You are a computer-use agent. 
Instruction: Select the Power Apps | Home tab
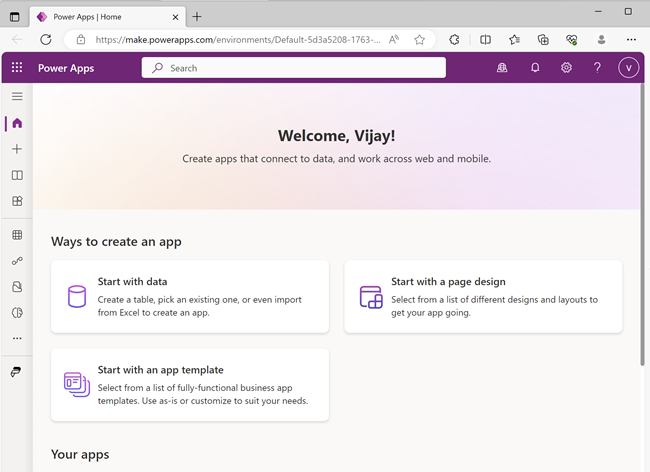pos(108,17)
